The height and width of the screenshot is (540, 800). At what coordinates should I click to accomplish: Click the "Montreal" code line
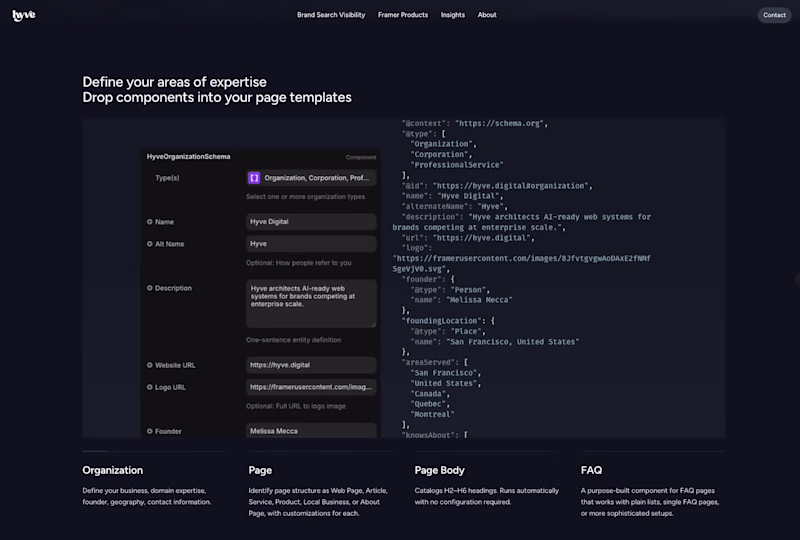click(x=432, y=414)
